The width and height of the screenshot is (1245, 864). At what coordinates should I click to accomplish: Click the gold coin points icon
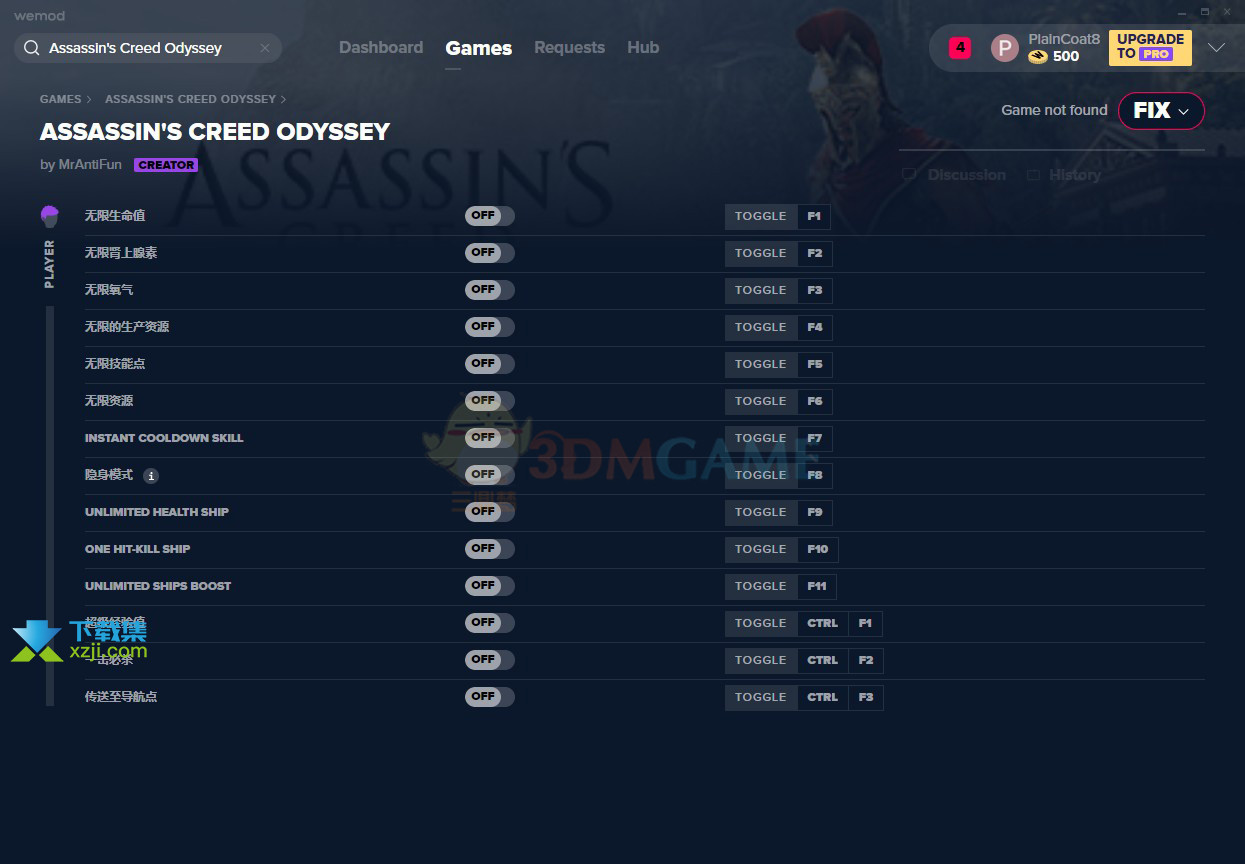[x=1038, y=57]
